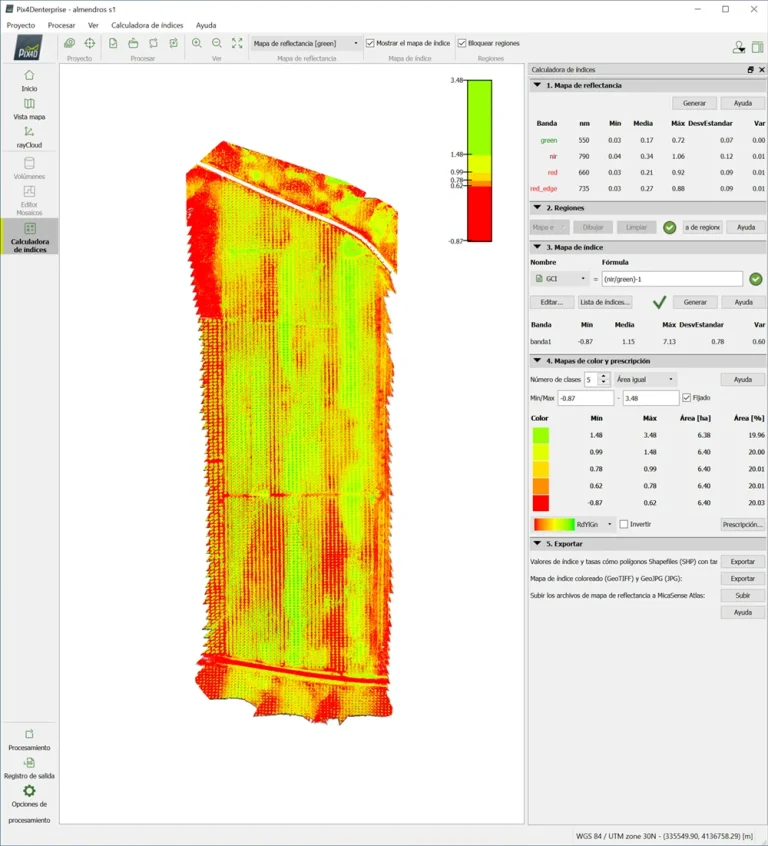Click the third Procesar toolbar icon

153,43
